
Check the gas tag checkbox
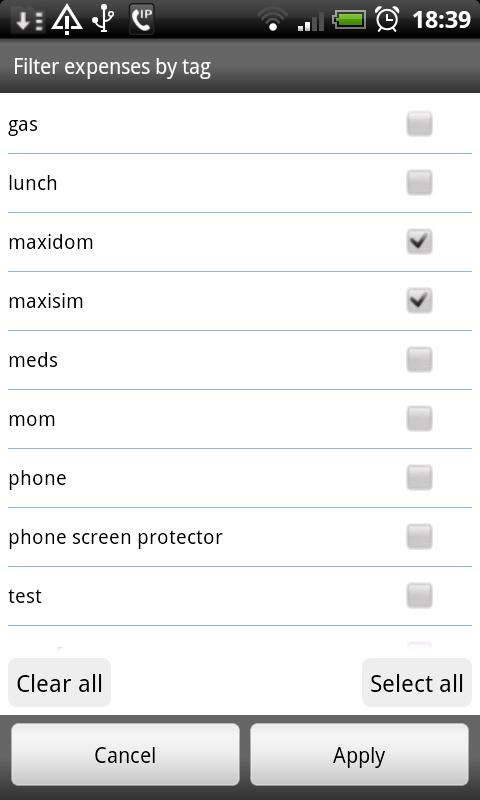419,124
